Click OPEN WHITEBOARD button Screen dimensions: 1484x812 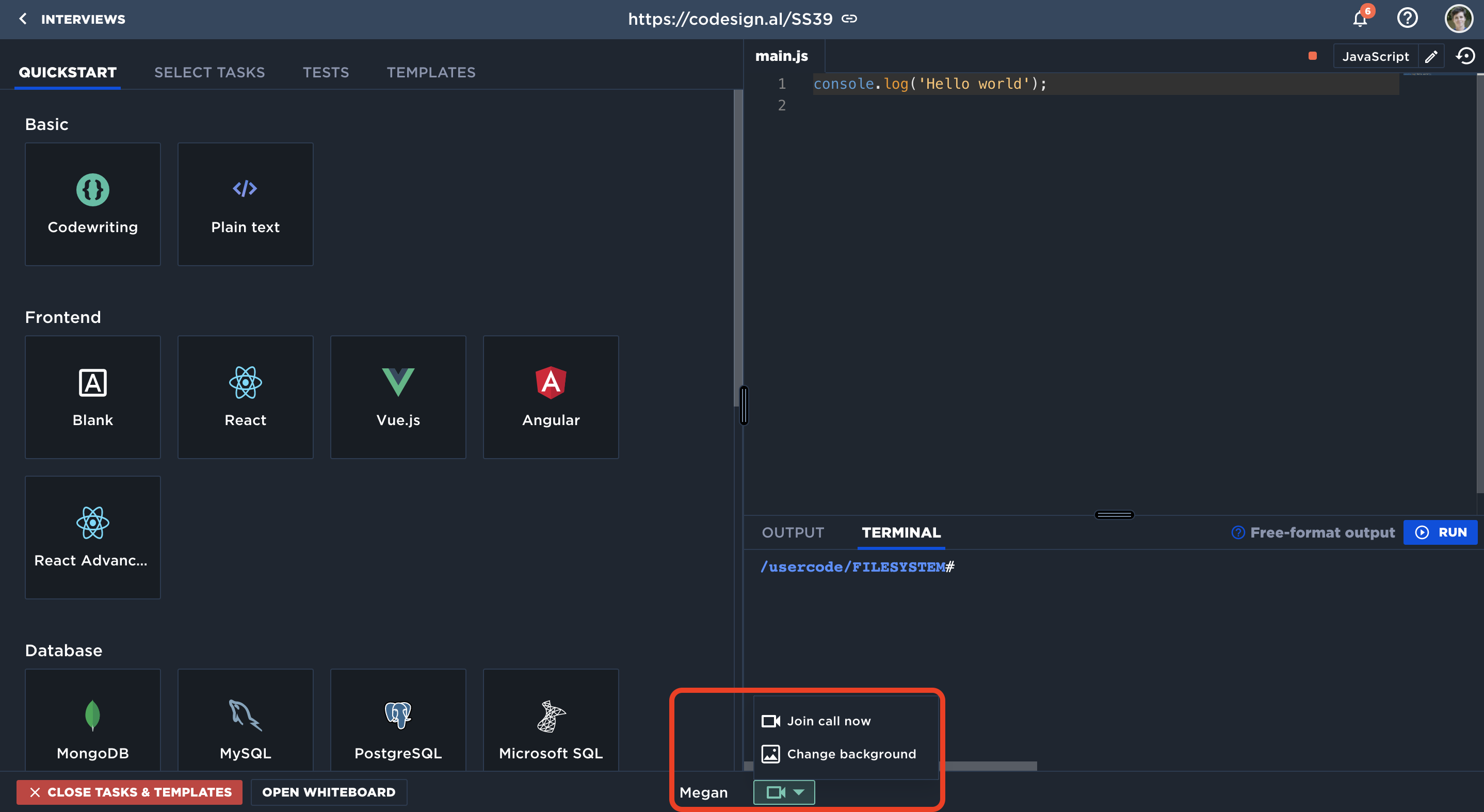pos(329,792)
